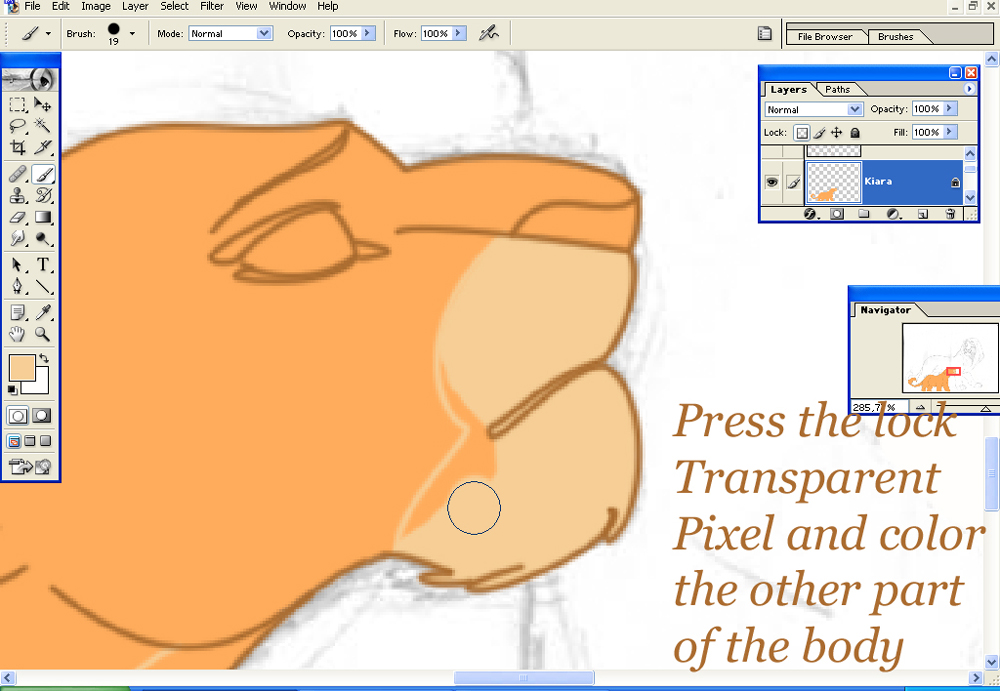The height and width of the screenshot is (691, 1000).
Task: Open the File Browser tab
Action: click(825, 36)
